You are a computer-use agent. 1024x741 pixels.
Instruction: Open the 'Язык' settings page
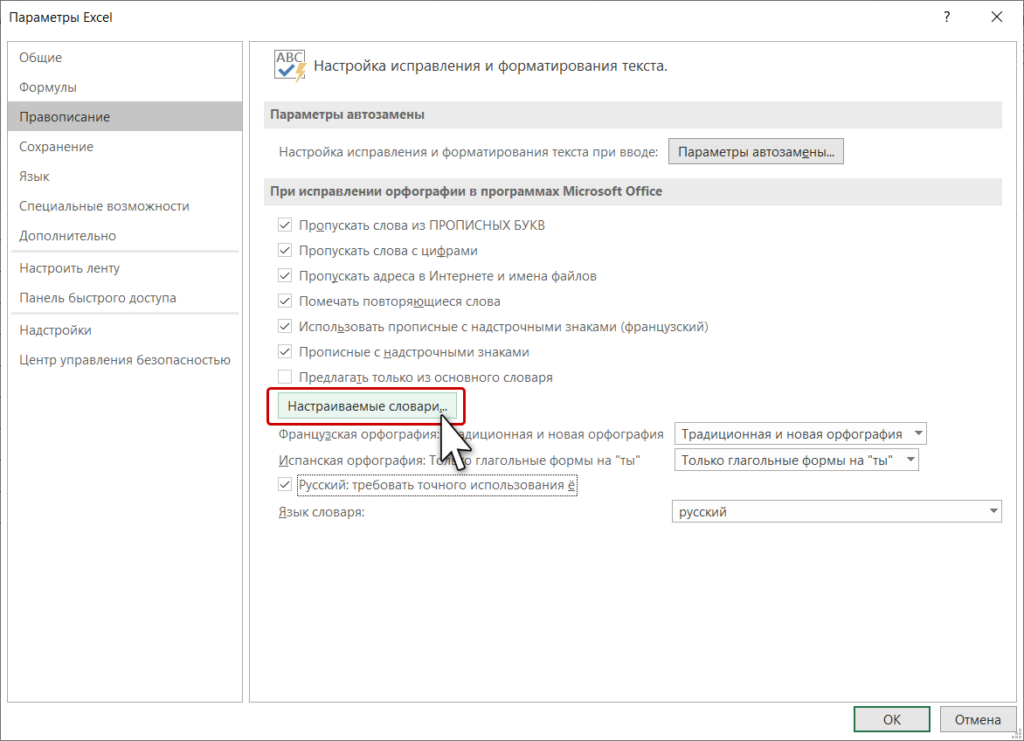[x=125, y=176]
